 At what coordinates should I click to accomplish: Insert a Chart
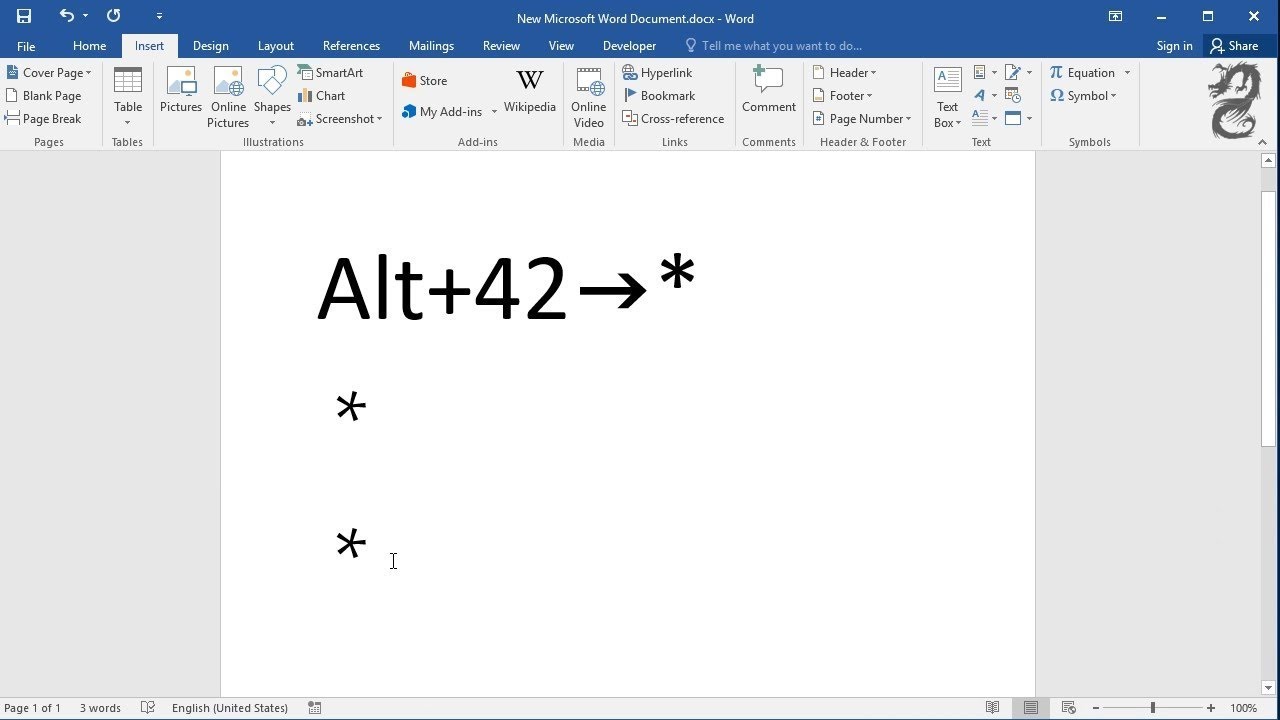pyautogui.click(x=321, y=96)
